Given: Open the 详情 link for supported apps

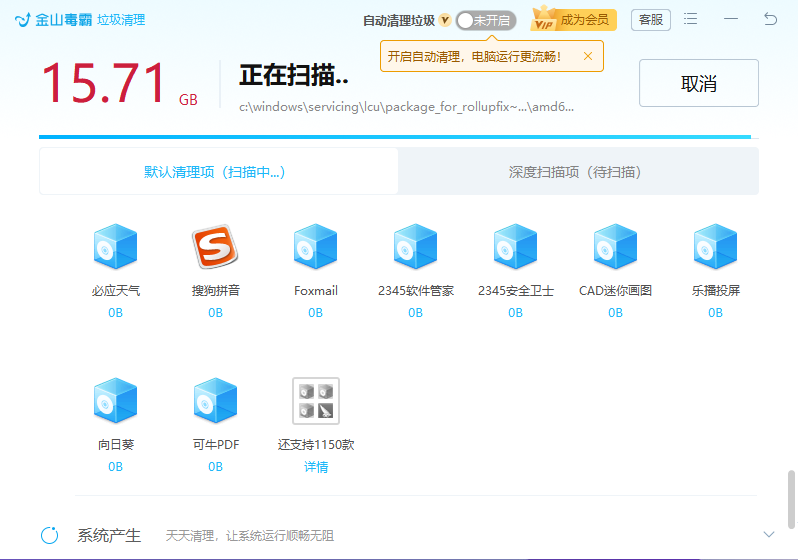Looking at the screenshot, I should tap(315, 467).
